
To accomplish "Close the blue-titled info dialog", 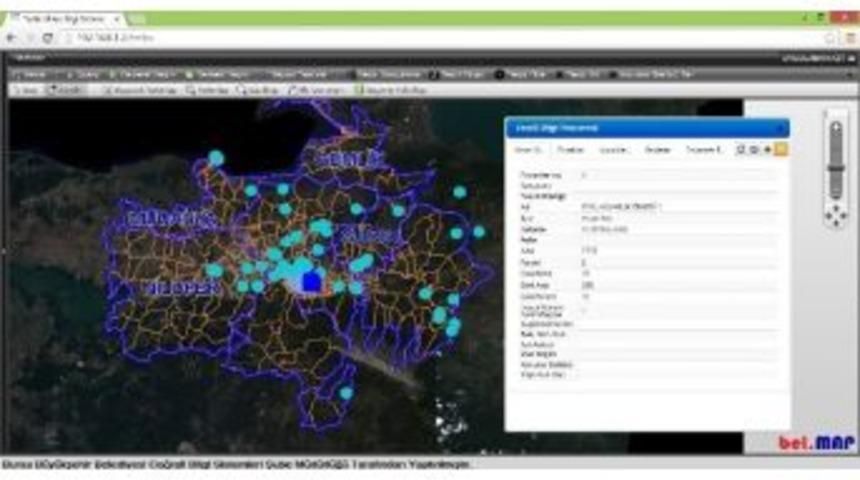I will pos(780,128).
